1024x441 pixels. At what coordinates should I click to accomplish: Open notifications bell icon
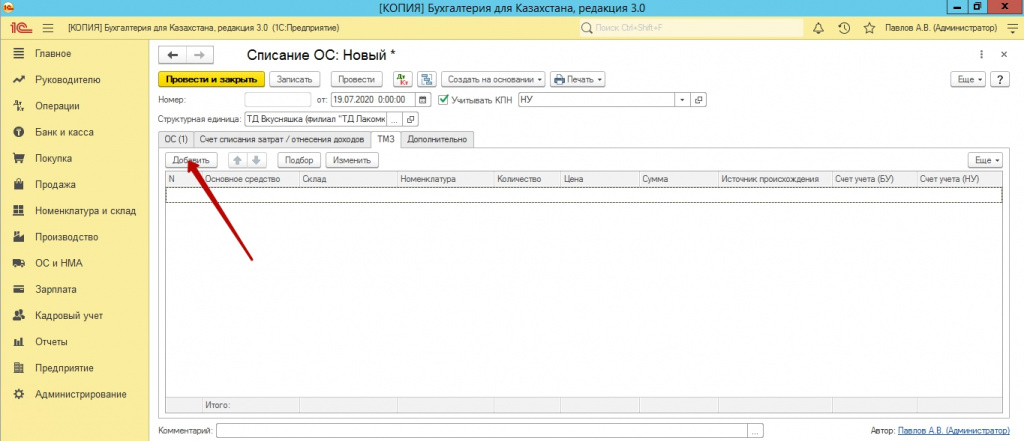click(x=818, y=28)
